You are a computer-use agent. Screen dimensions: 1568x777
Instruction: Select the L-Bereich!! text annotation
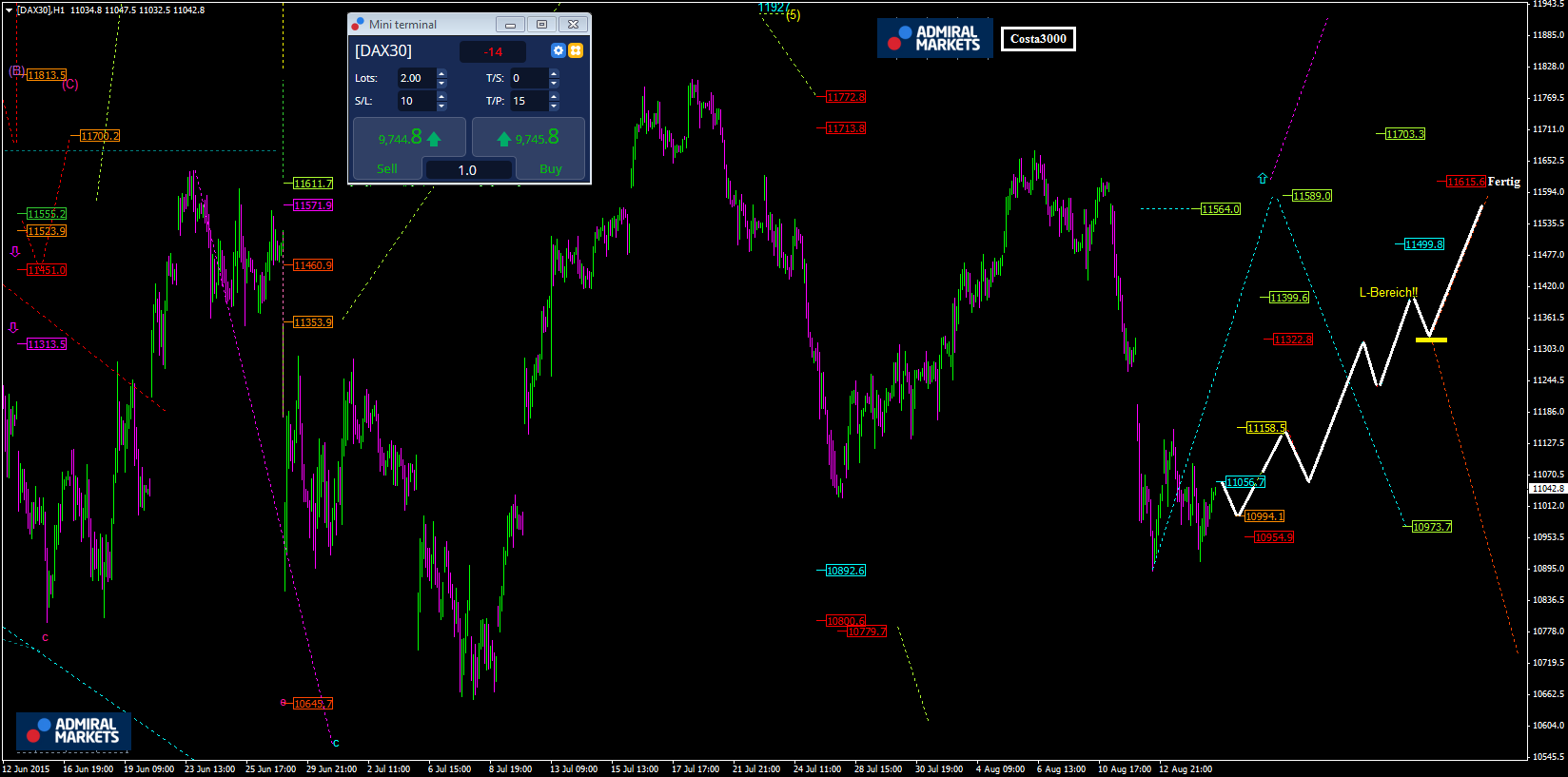pyautogui.click(x=1388, y=293)
